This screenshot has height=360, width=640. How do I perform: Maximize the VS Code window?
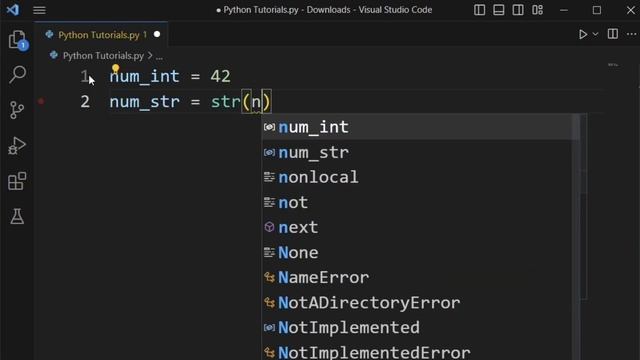tap(597, 10)
